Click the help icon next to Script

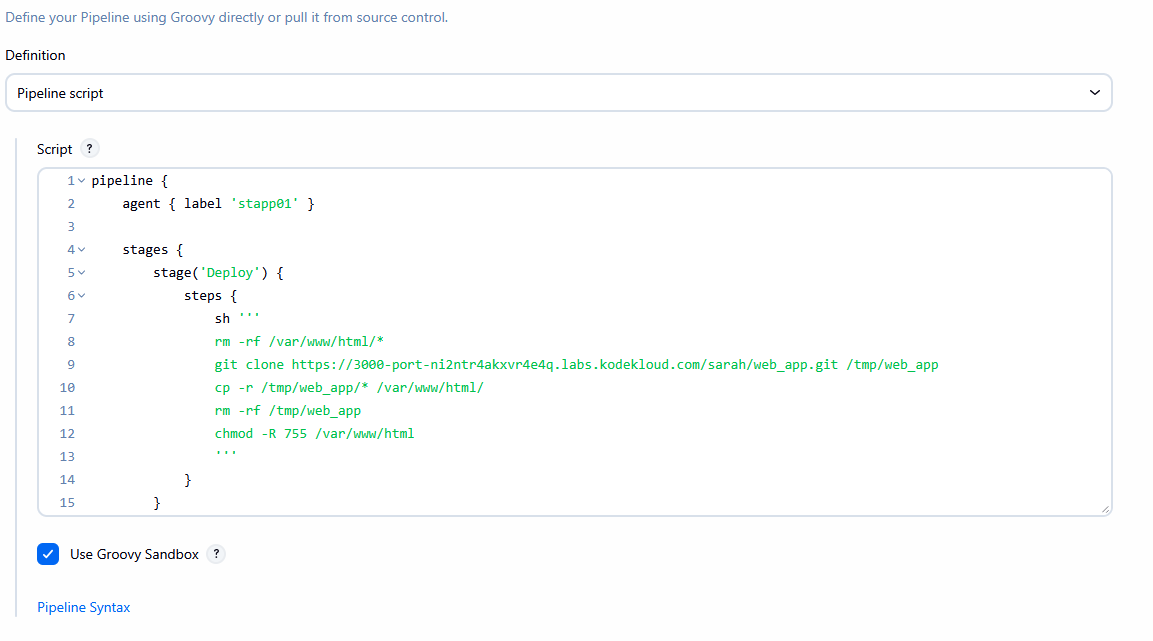[x=90, y=149]
